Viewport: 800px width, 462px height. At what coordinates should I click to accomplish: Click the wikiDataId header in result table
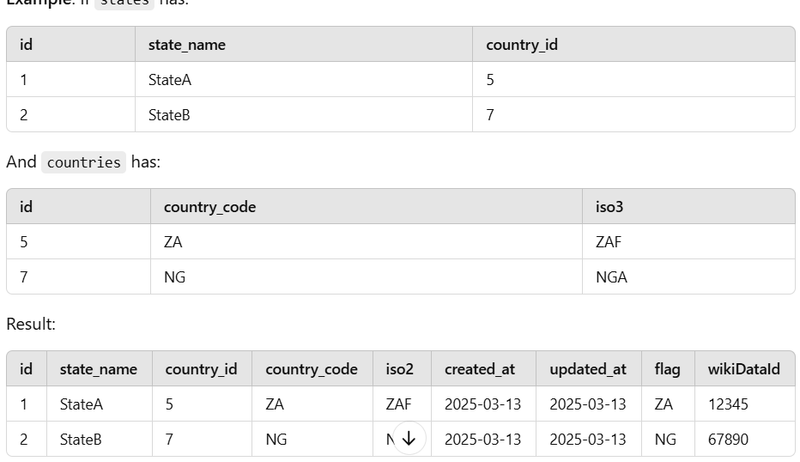pyautogui.click(x=743, y=369)
